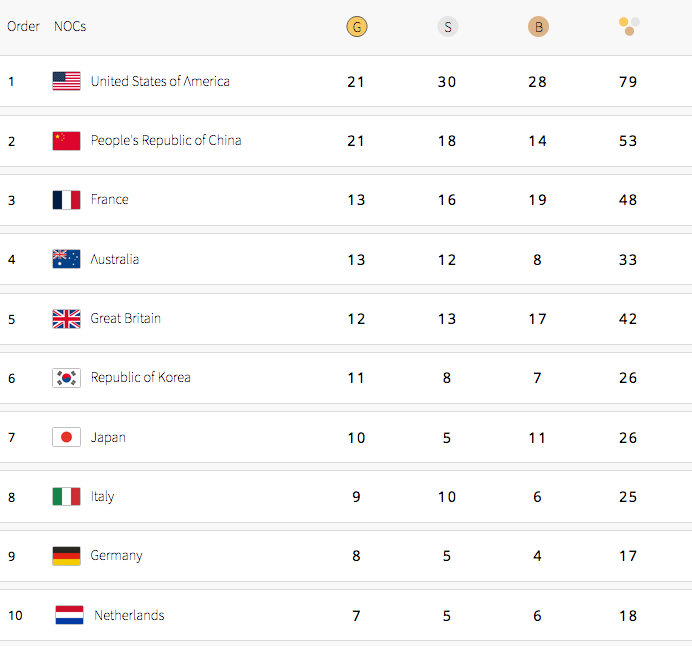Click the Australia flag icon

click(66, 259)
